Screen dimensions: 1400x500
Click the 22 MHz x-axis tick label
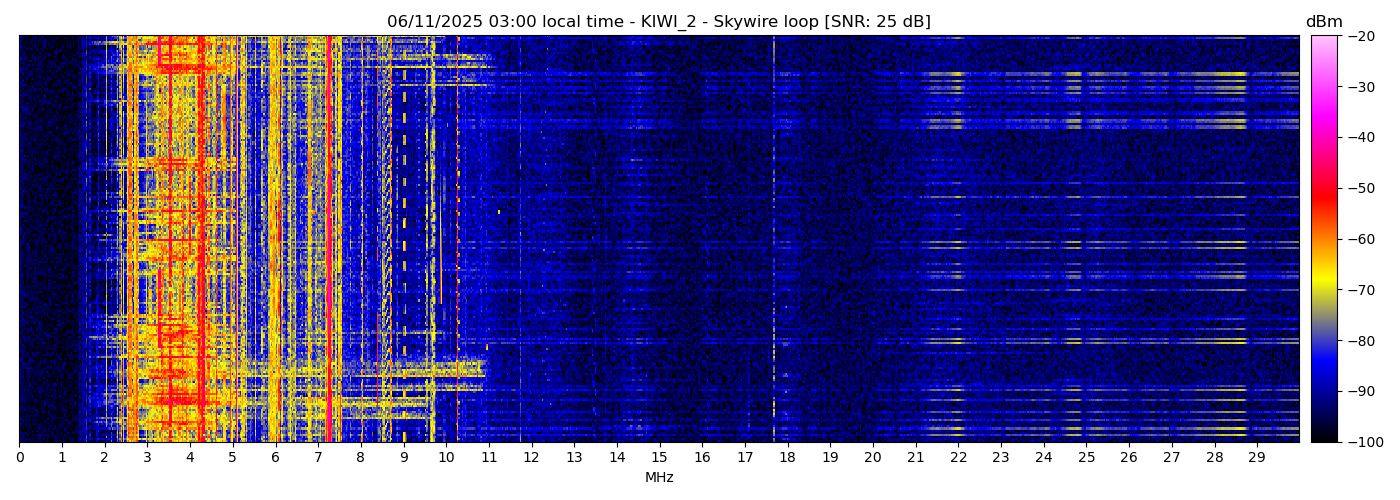pos(958,457)
